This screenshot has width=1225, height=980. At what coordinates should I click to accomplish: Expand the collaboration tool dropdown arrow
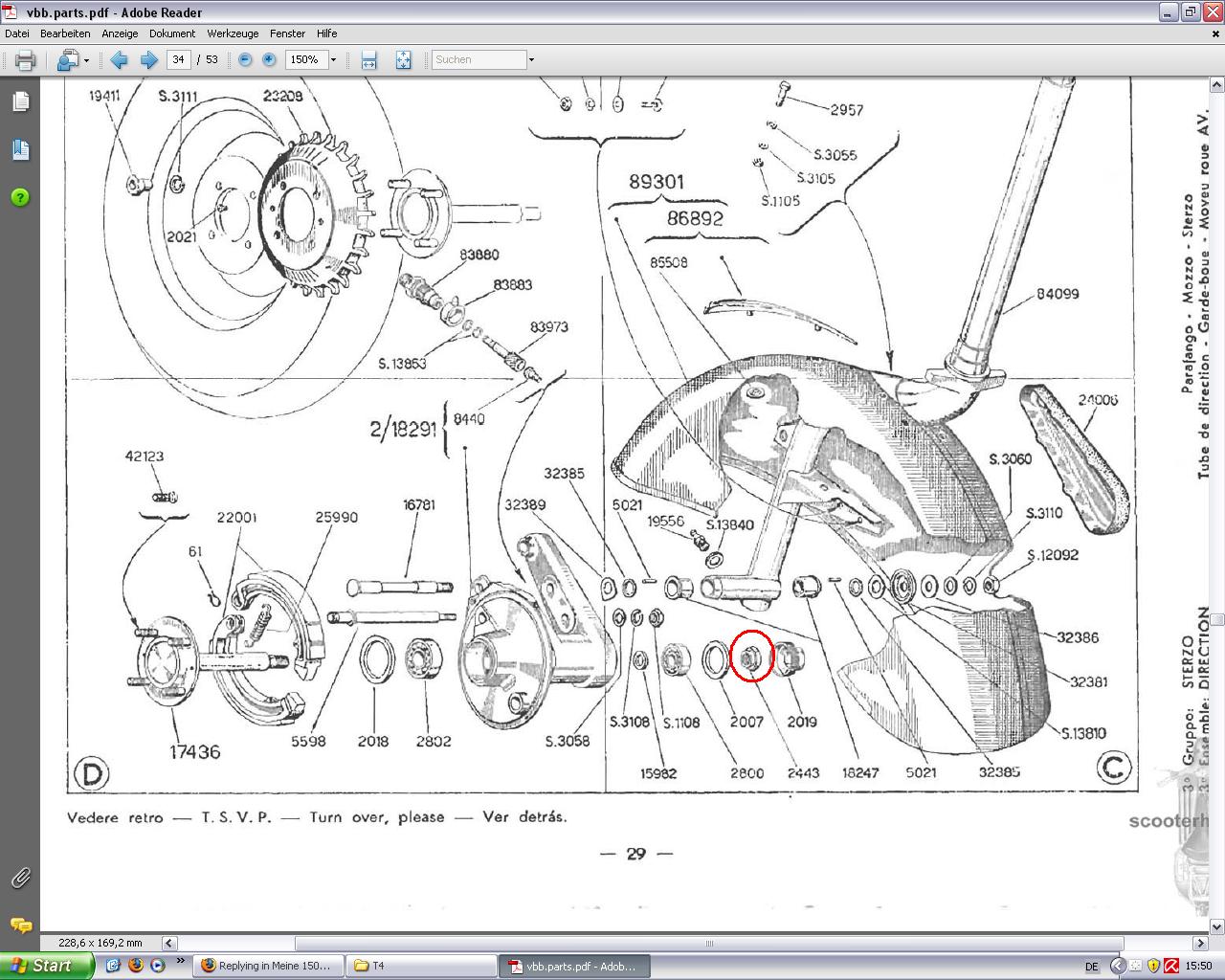click(86, 60)
